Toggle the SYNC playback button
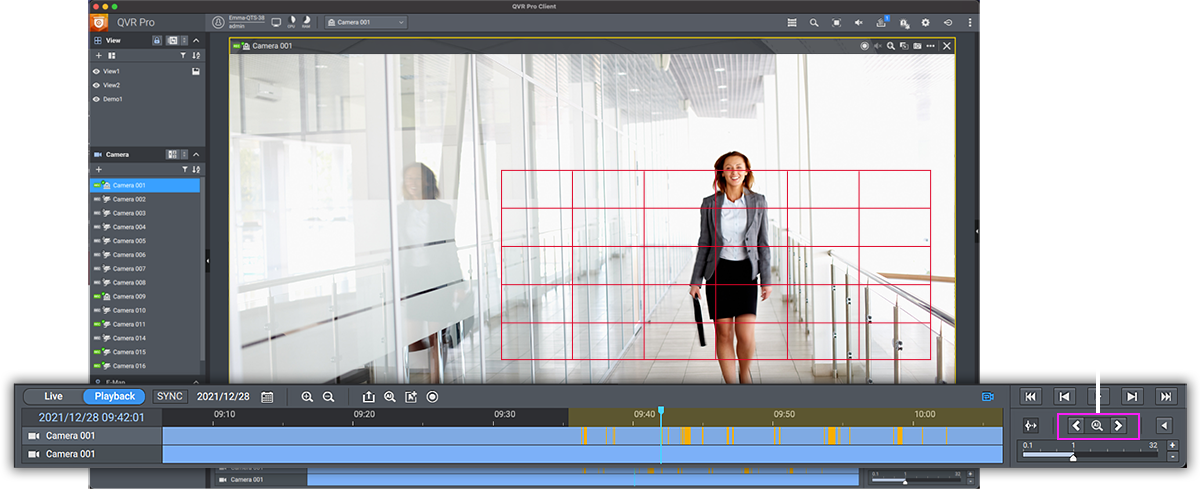This screenshot has height=489, width=1200. pyautogui.click(x=170, y=396)
